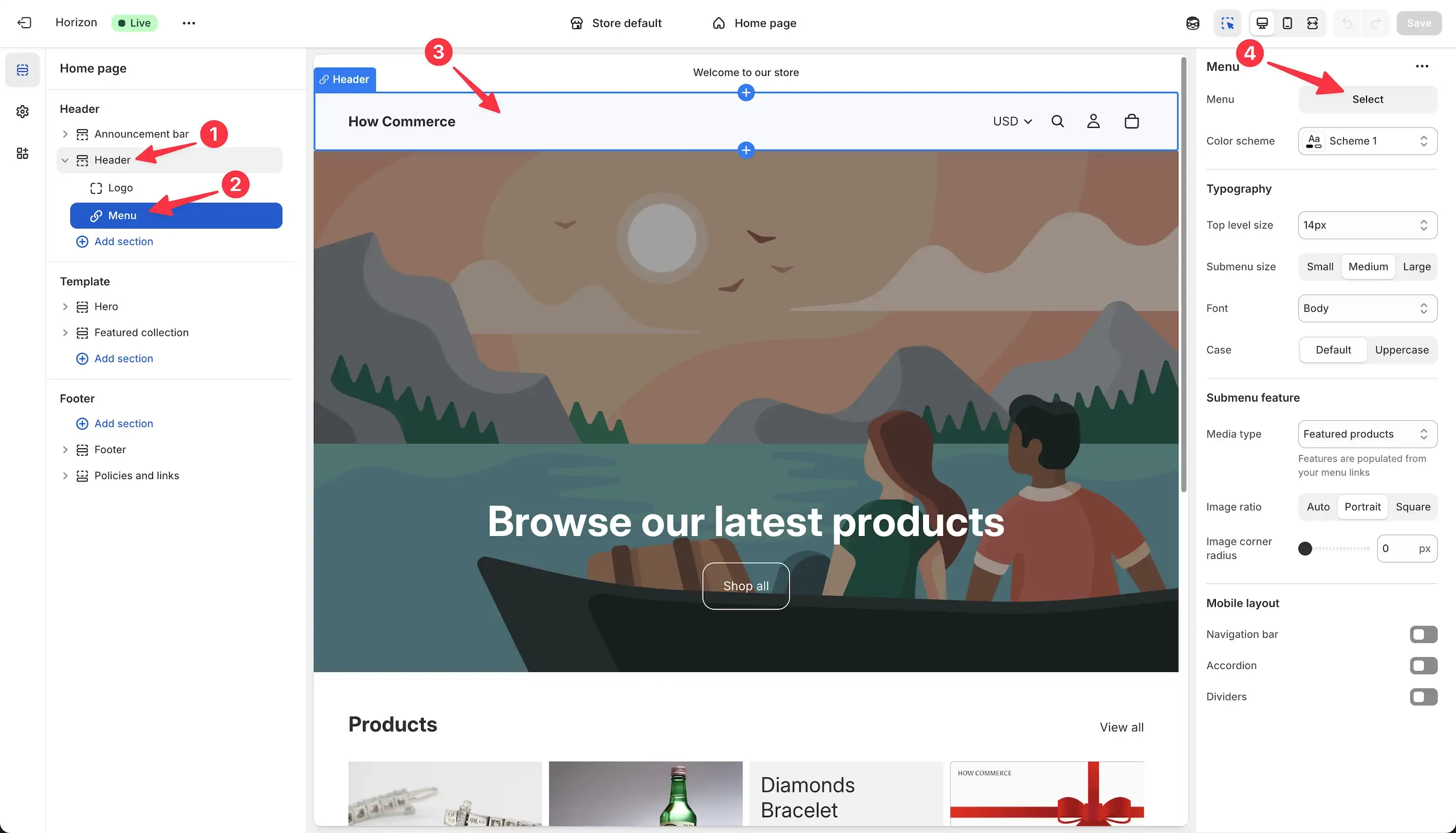Click the Shop all button in preview
This screenshot has width=1456, height=833.
point(746,586)
